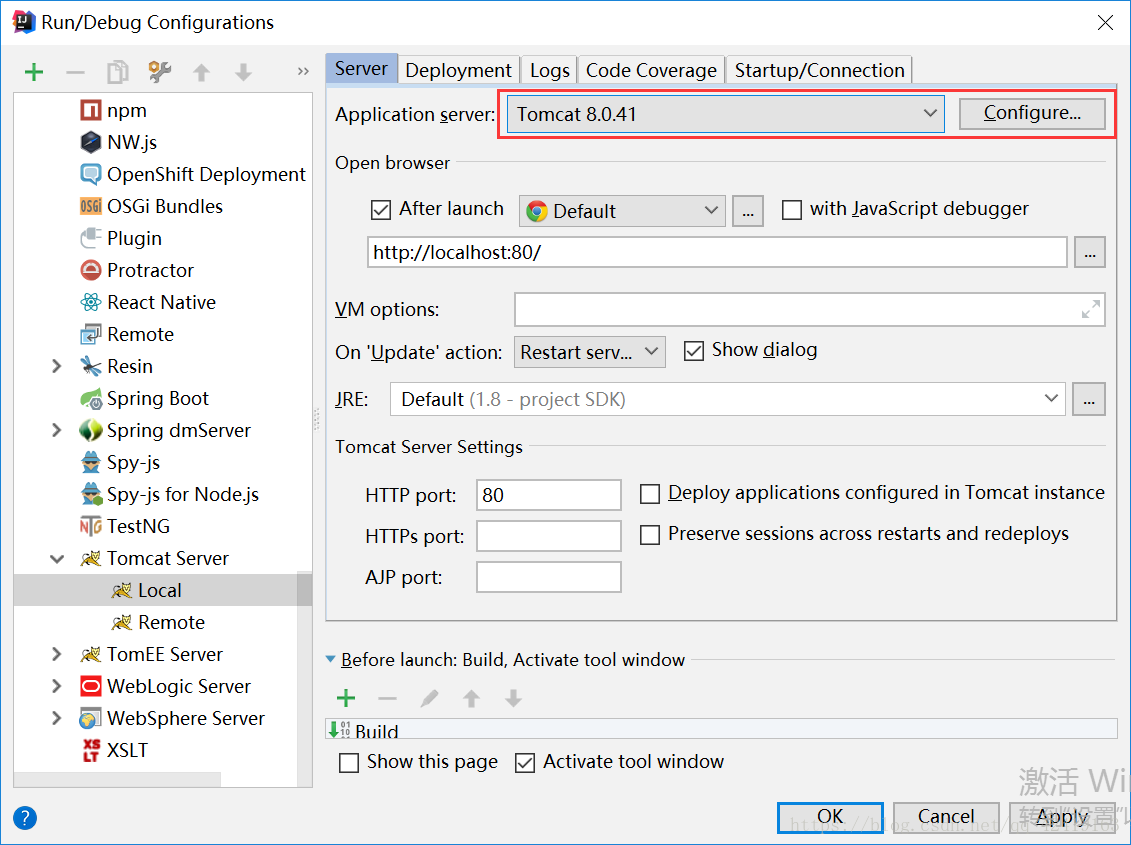This screenshot has height=845, width=1131.
Task: Toggle the After launch checkbox
Action: 380,210
